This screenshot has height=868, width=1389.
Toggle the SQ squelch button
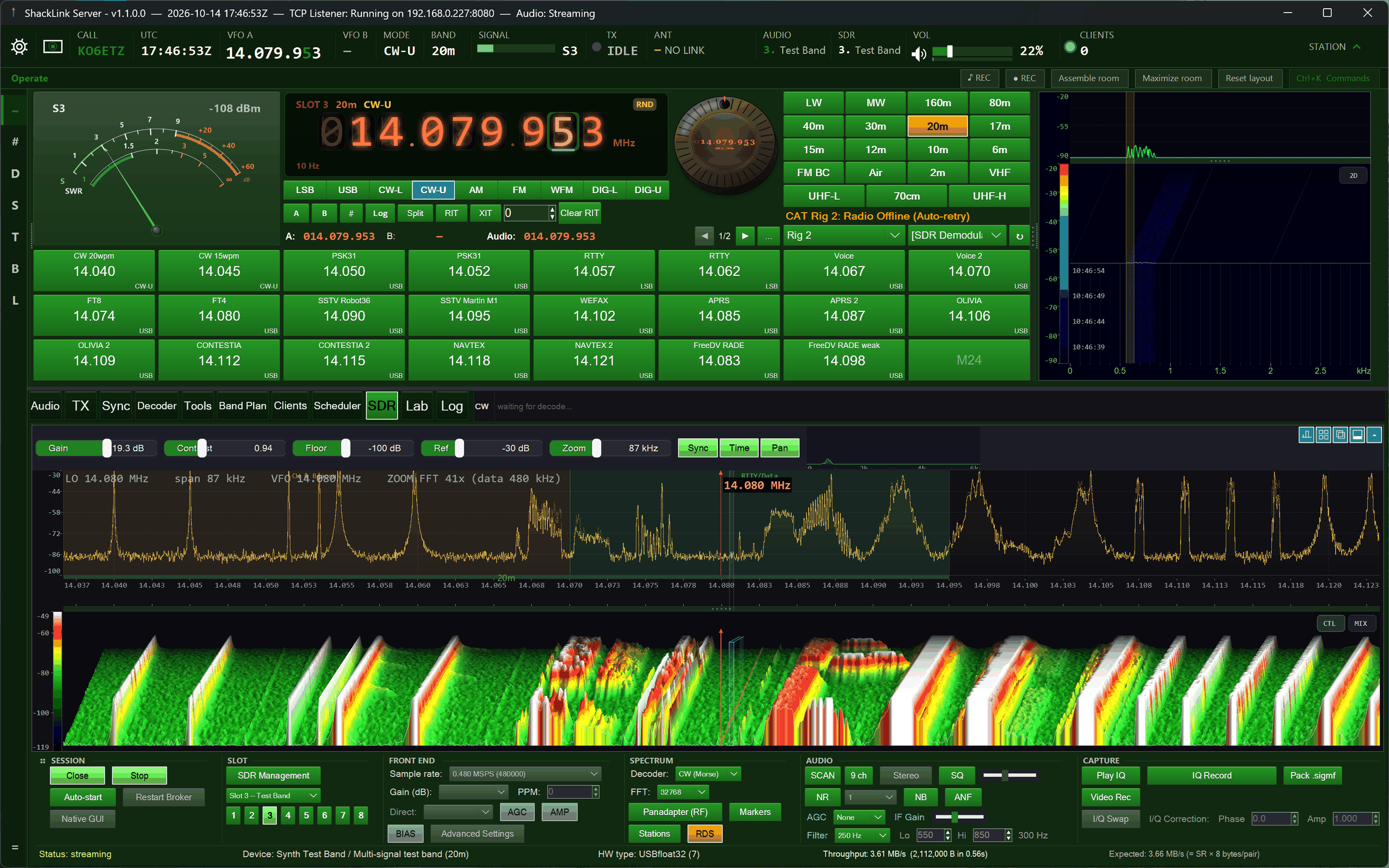(957, 776)
